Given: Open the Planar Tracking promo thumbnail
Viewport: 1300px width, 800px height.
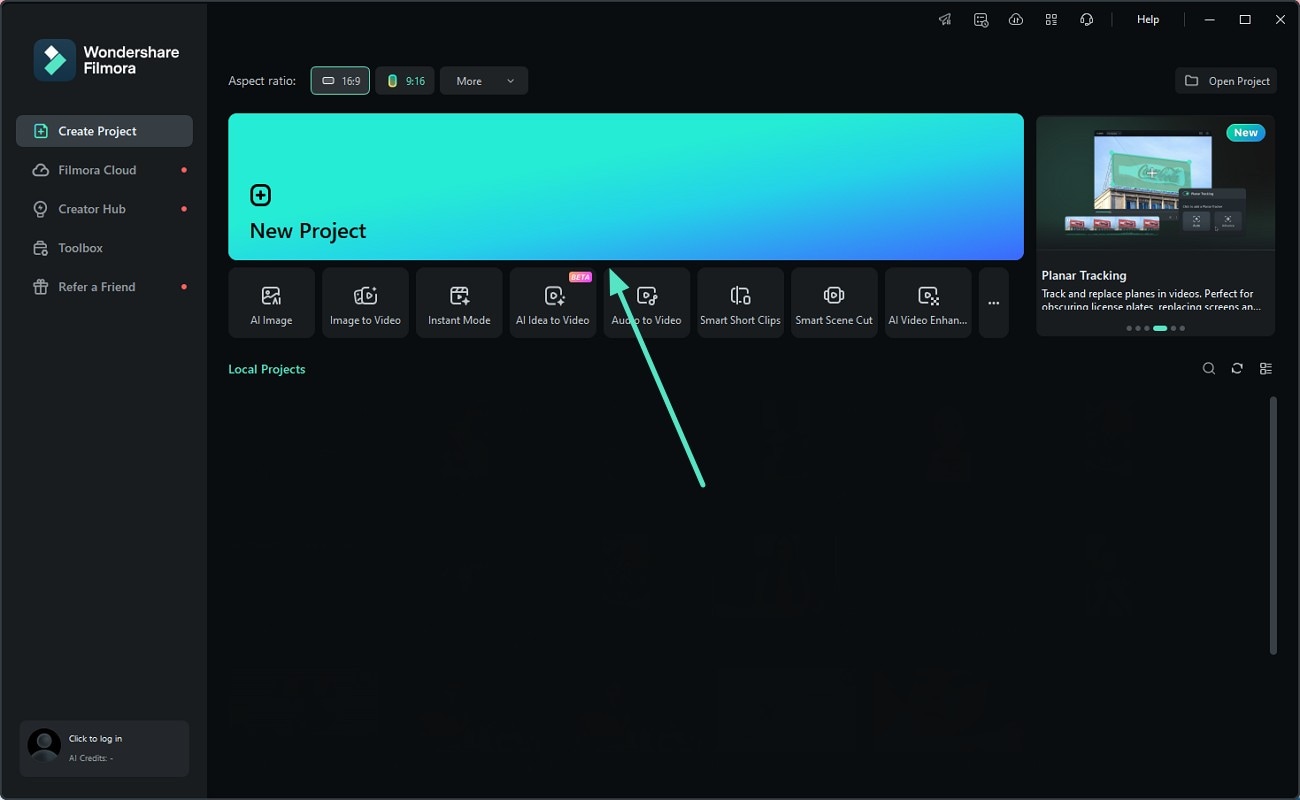Looking at the screenshot, I should [1156, 183].
